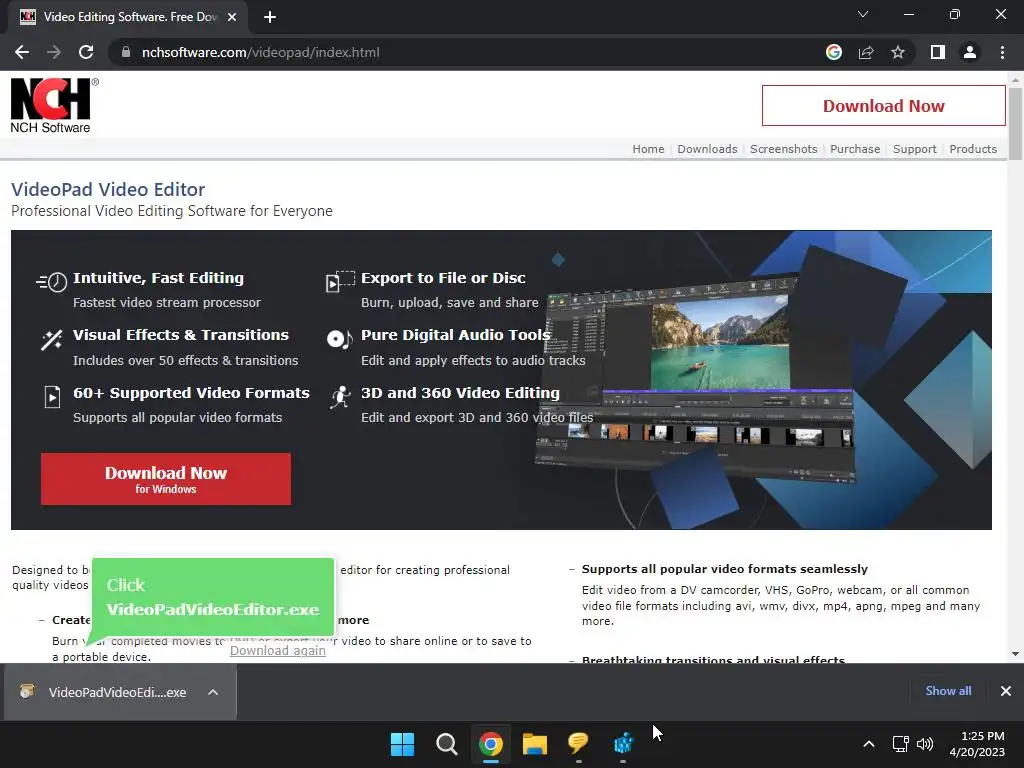Open the Downloads navigation link
This screenshot has height=768, width=1024.
[x=707, y=149]
